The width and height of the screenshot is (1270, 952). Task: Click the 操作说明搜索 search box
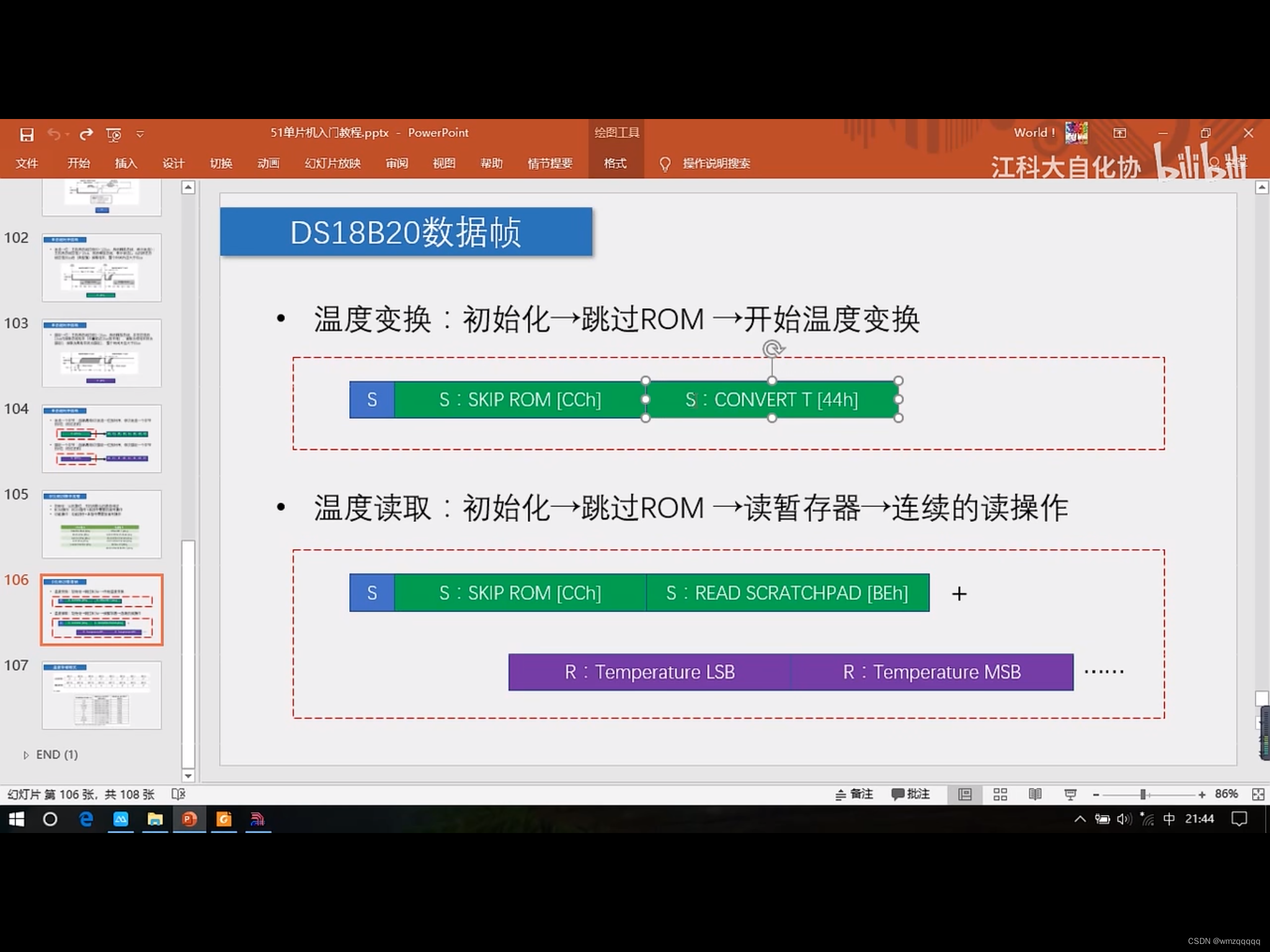pos(716,163)
